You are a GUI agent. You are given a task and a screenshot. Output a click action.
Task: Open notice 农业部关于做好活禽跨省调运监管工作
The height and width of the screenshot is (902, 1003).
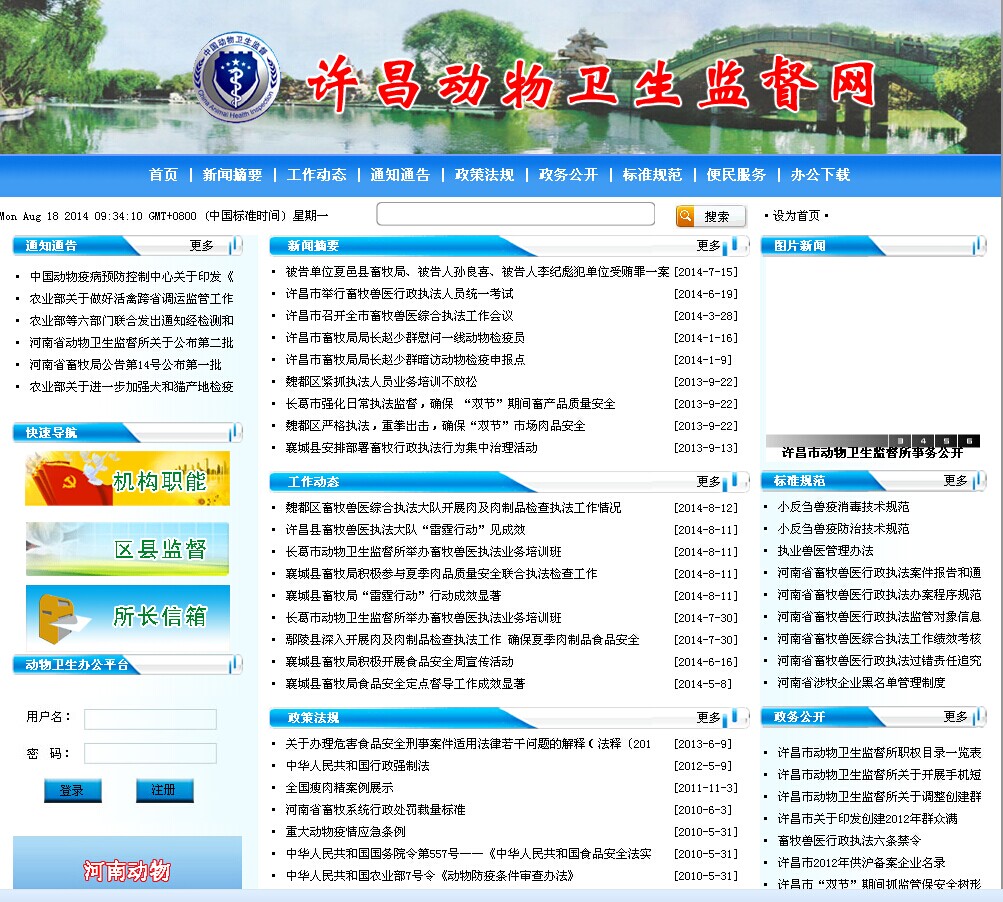(131, 298)
